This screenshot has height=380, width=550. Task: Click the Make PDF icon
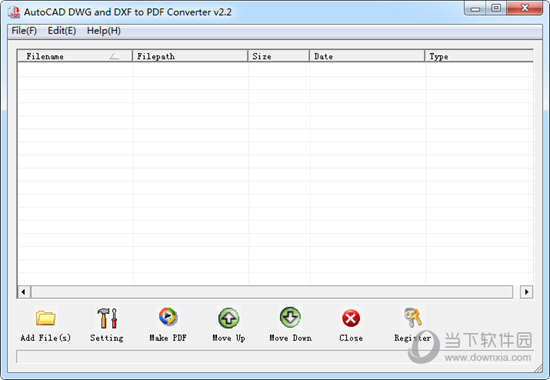coord(168,316)
